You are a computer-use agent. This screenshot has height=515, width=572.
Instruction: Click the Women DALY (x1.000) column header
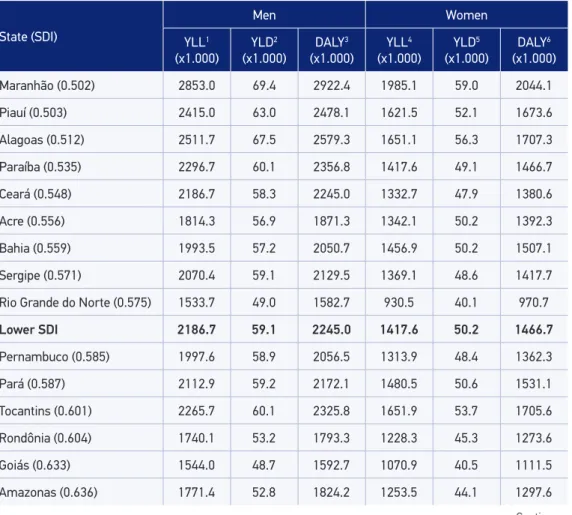click(534, 50)
